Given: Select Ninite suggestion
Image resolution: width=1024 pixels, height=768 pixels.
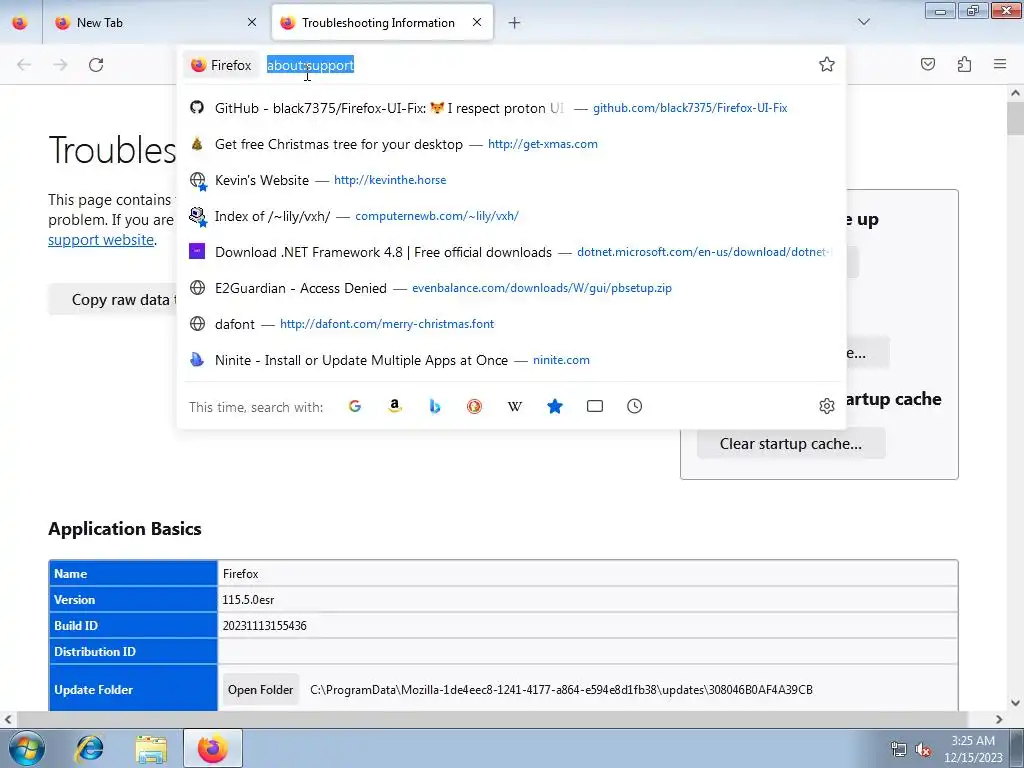Looking at the screenshot, I should pos(511,360).
